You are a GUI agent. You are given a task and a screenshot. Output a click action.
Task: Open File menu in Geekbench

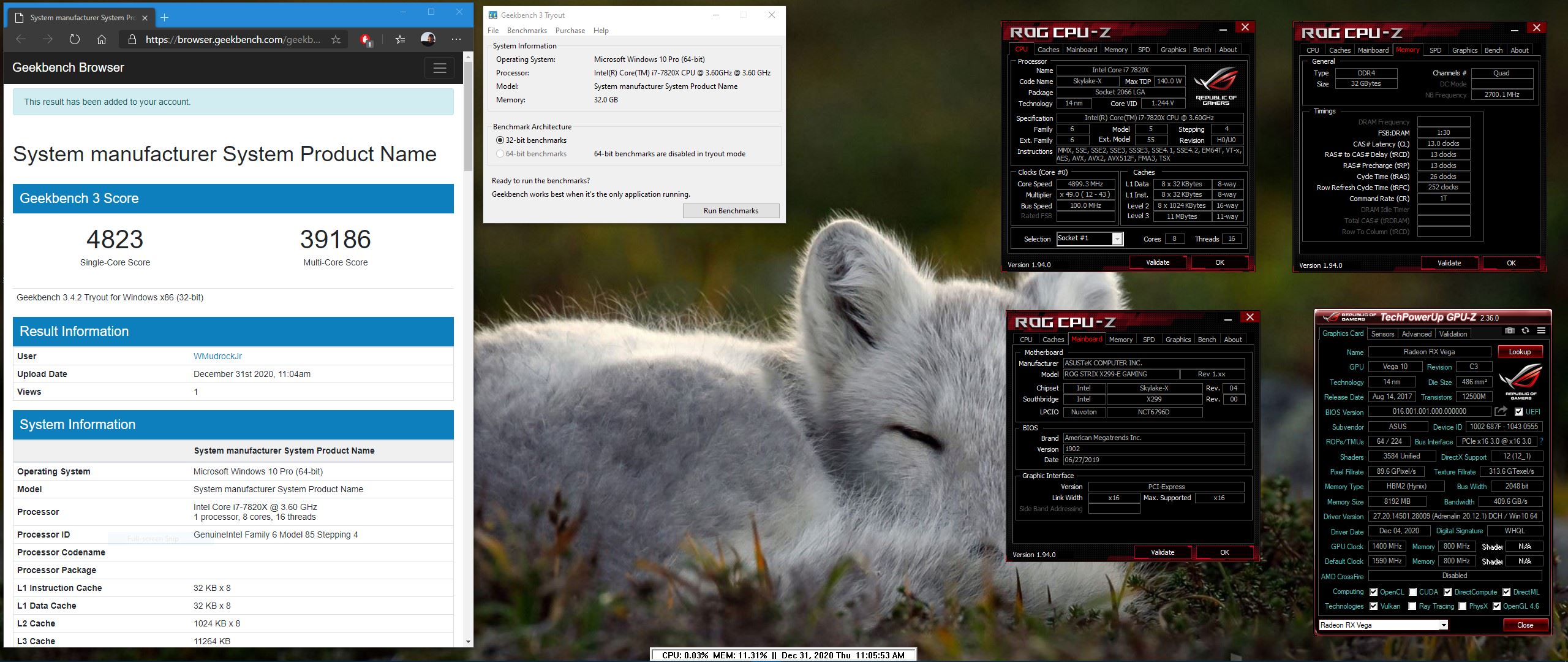click(x=493, y=31)
